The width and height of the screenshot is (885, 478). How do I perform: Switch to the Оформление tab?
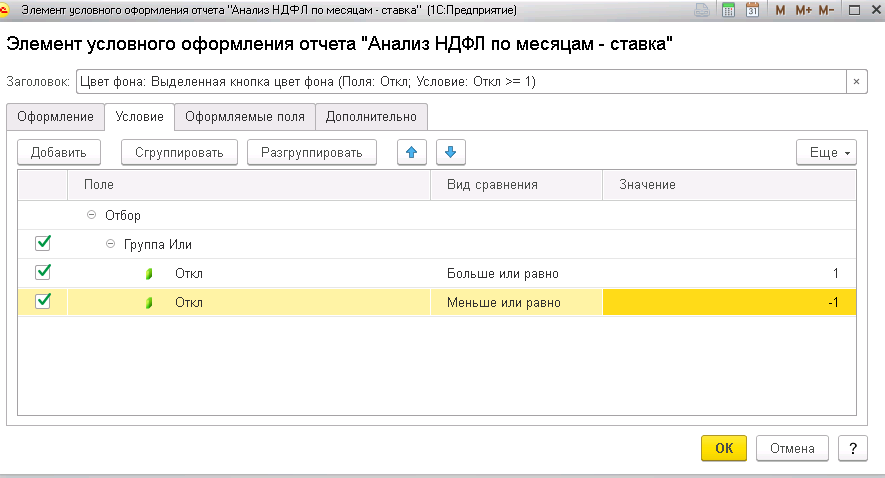pyautogui.click(x=55, y=117)
